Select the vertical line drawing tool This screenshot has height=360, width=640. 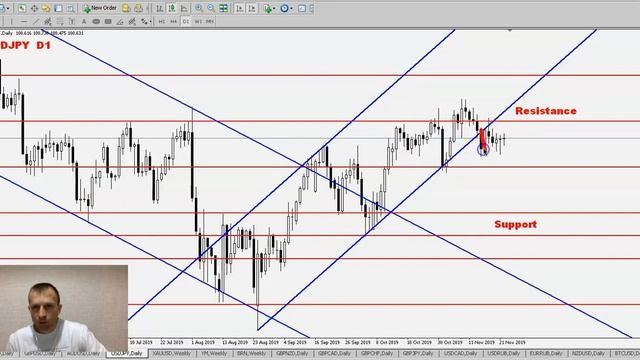[x=11, y=21]
